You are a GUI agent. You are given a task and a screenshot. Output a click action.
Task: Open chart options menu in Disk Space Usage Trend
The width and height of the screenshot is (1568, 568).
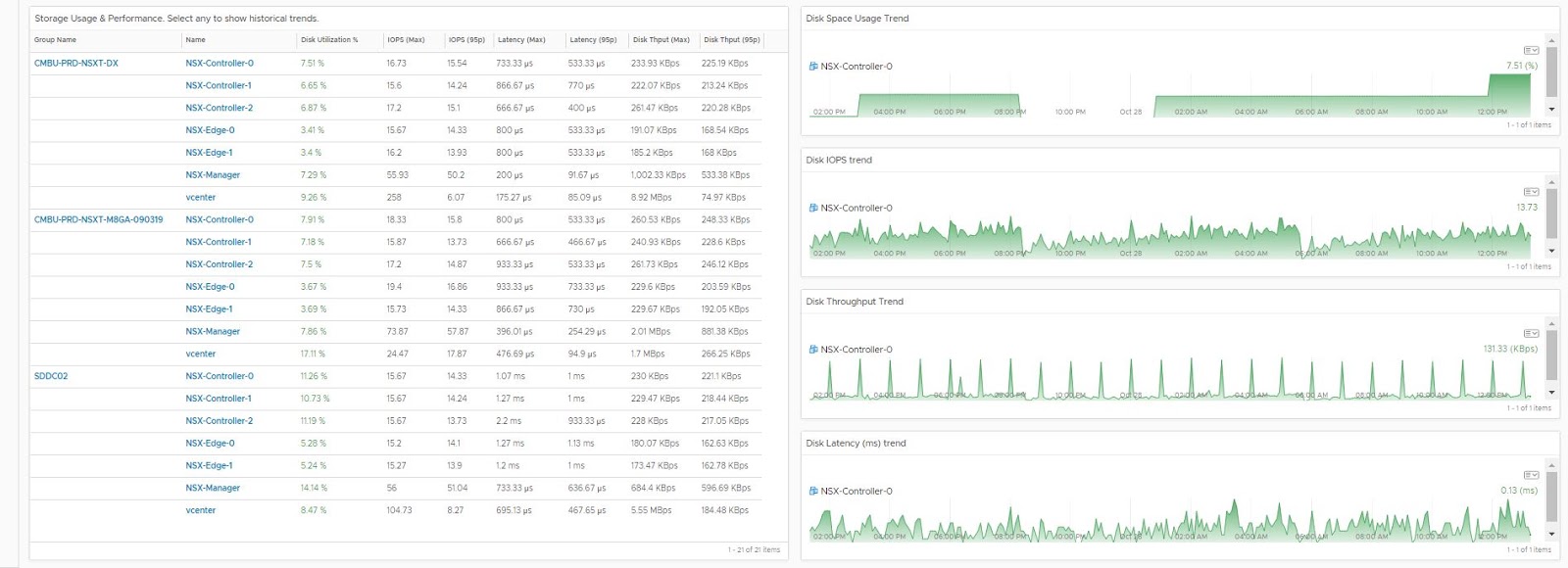point(1531,50)
